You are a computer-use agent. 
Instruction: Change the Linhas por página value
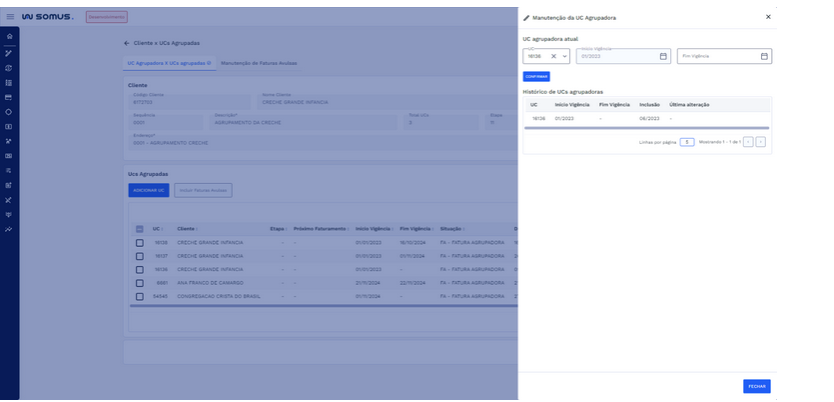tap(687, 142)
